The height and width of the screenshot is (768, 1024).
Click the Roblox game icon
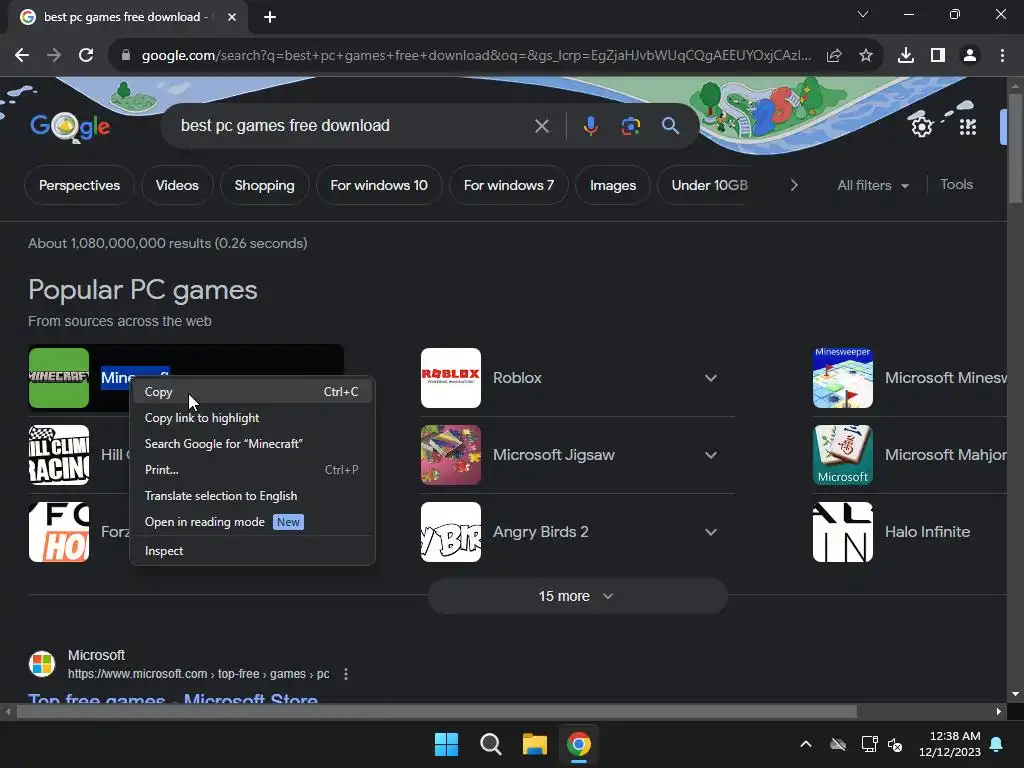451,378
